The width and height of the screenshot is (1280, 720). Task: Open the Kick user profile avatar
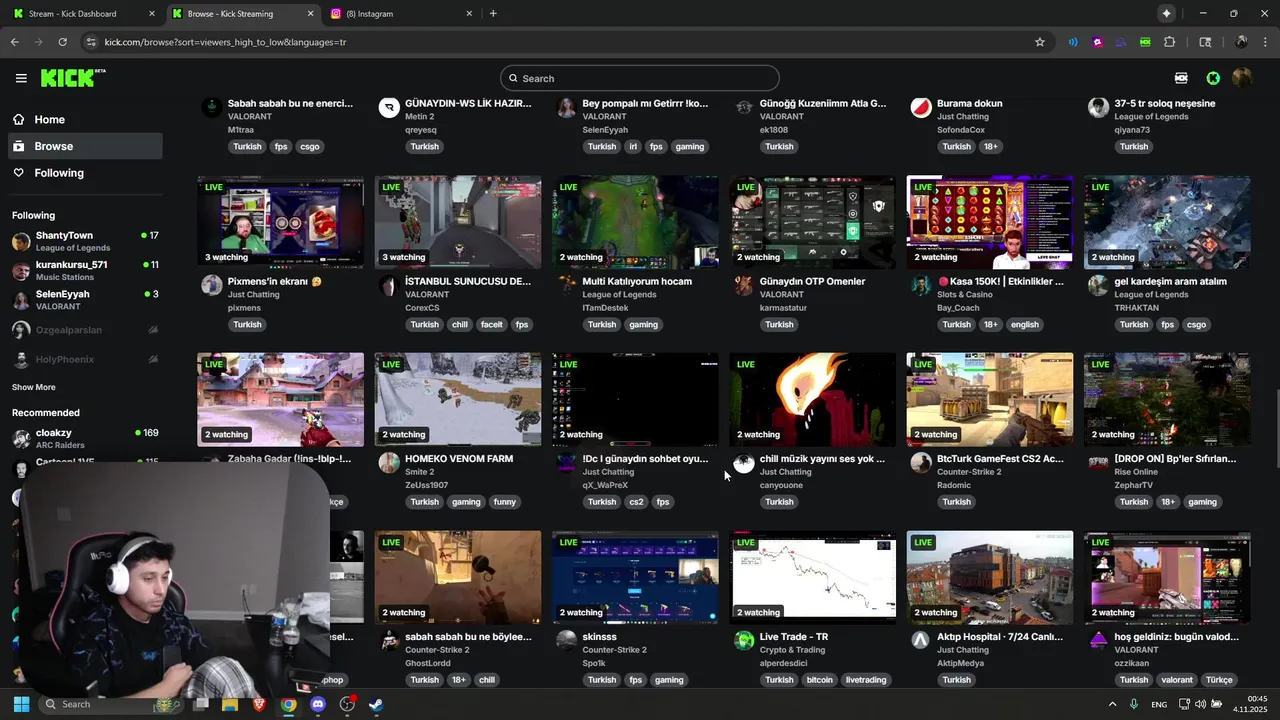pyautogui.click(x=1242, y=78)
